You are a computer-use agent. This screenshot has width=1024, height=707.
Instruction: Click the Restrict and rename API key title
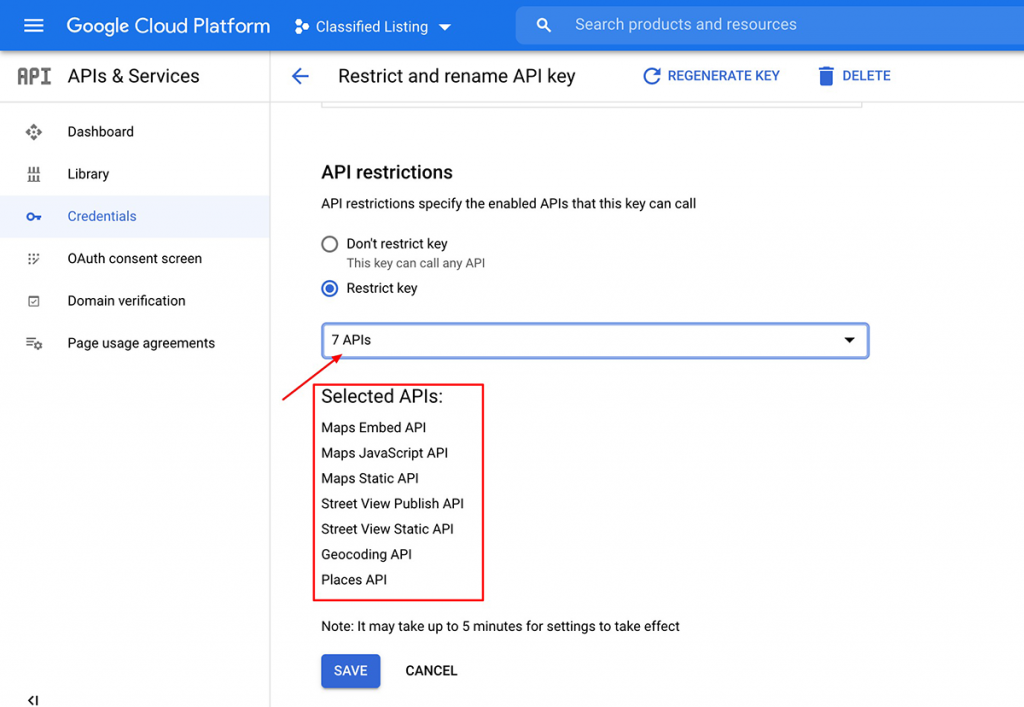(x=456, y=76)
